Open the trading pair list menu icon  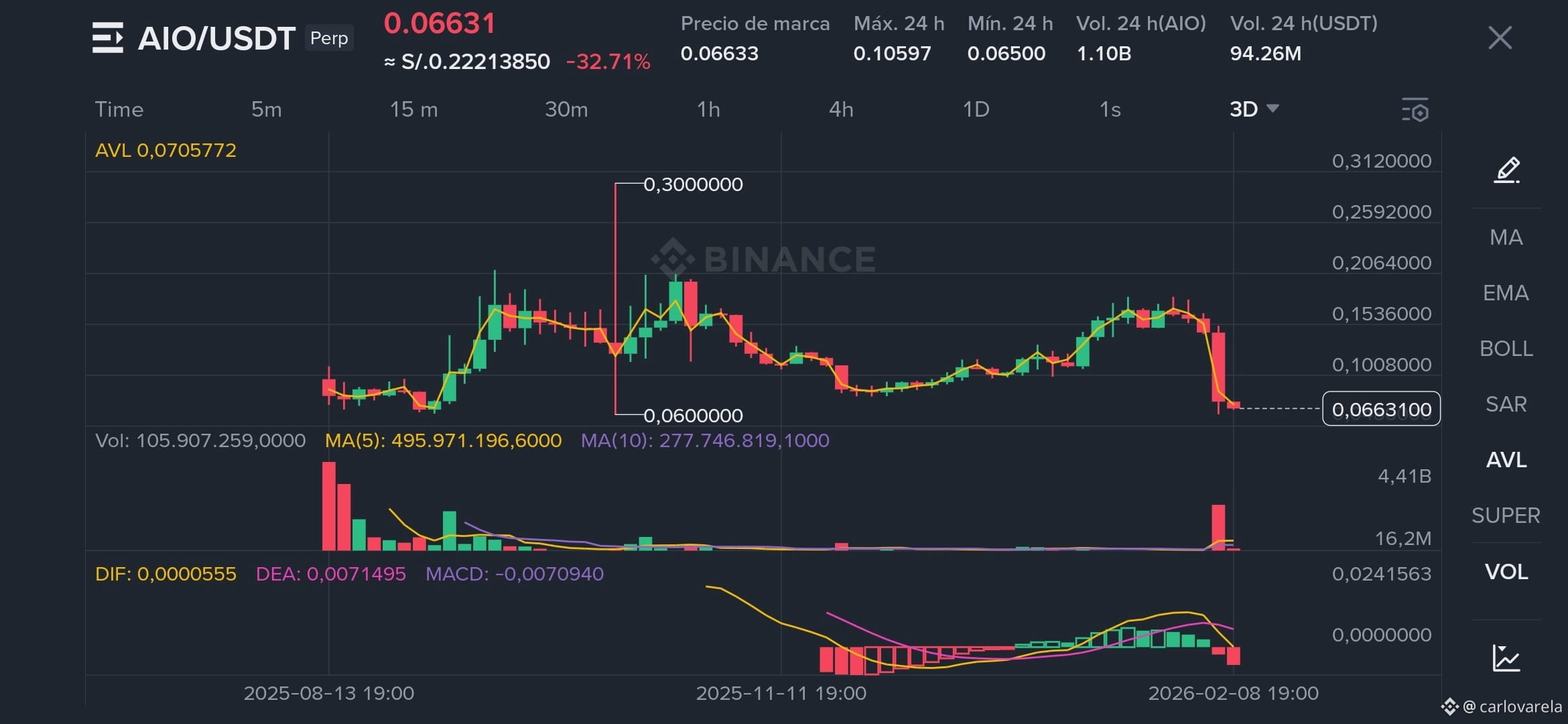pyautogui.click(x=108, y=38)
